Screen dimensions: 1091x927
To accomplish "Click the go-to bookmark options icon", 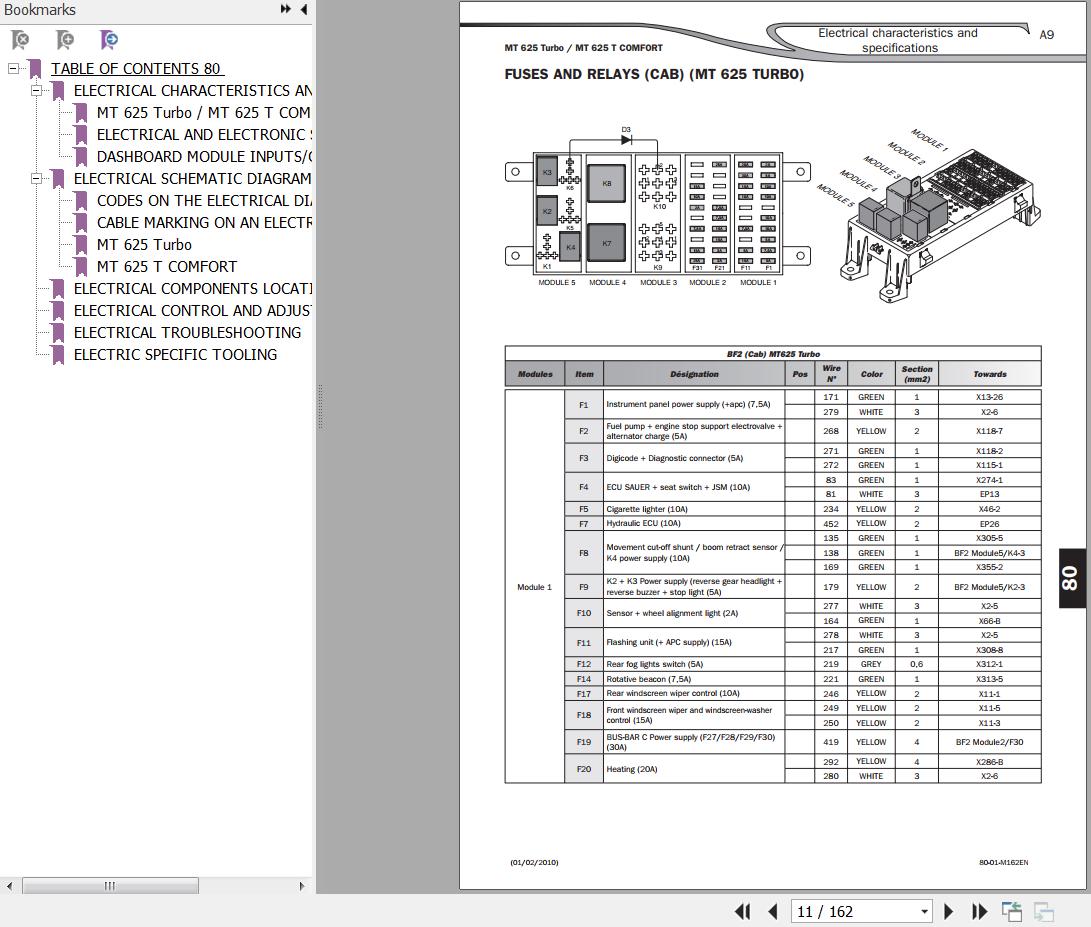I will (x=109, y=40).
